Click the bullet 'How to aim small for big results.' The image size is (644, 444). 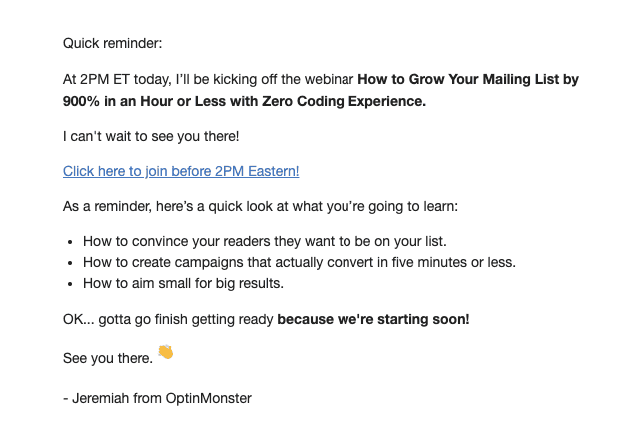[183, 283]
